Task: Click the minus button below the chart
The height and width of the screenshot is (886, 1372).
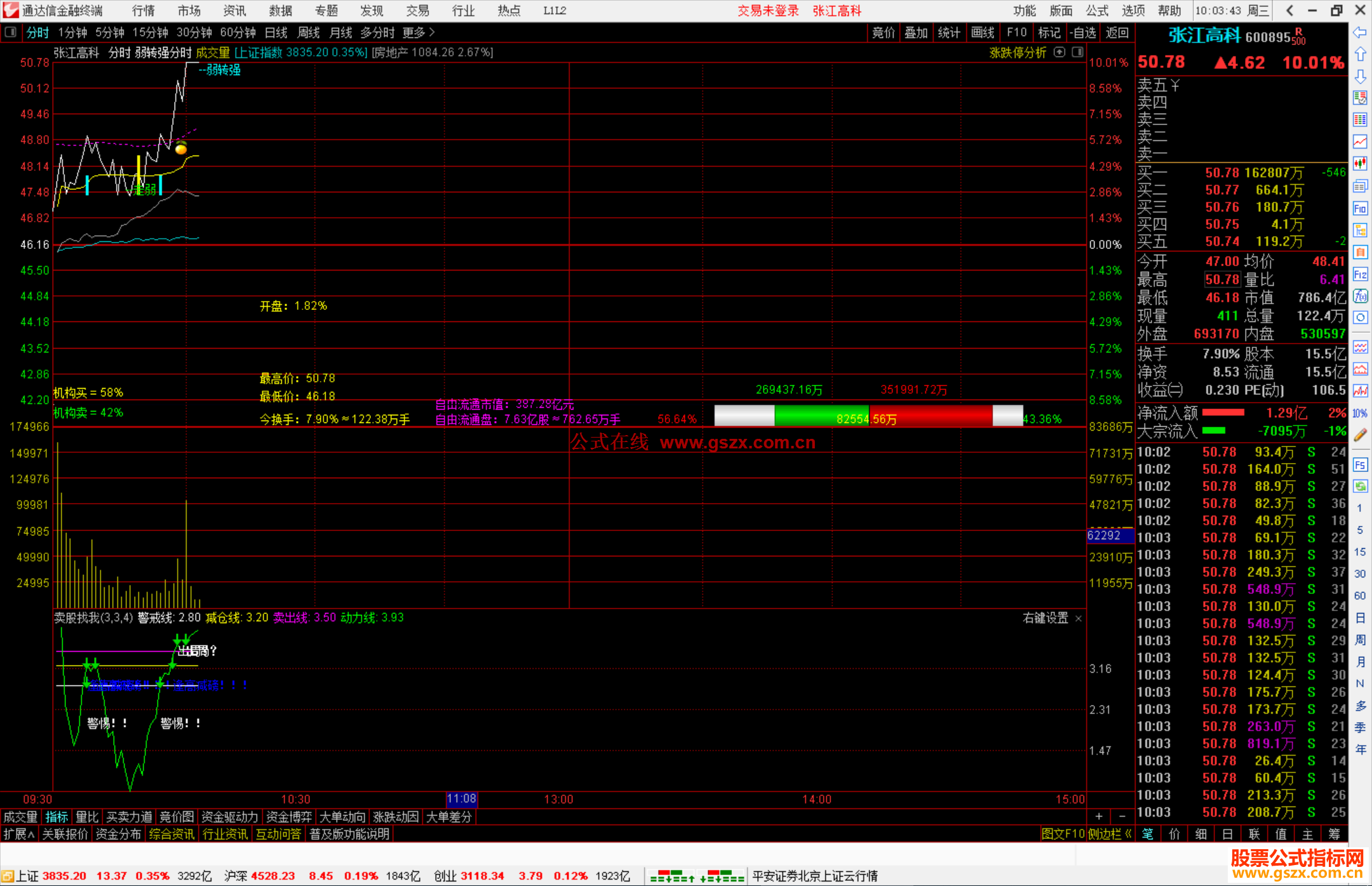Action: (x=1122, y=817)
